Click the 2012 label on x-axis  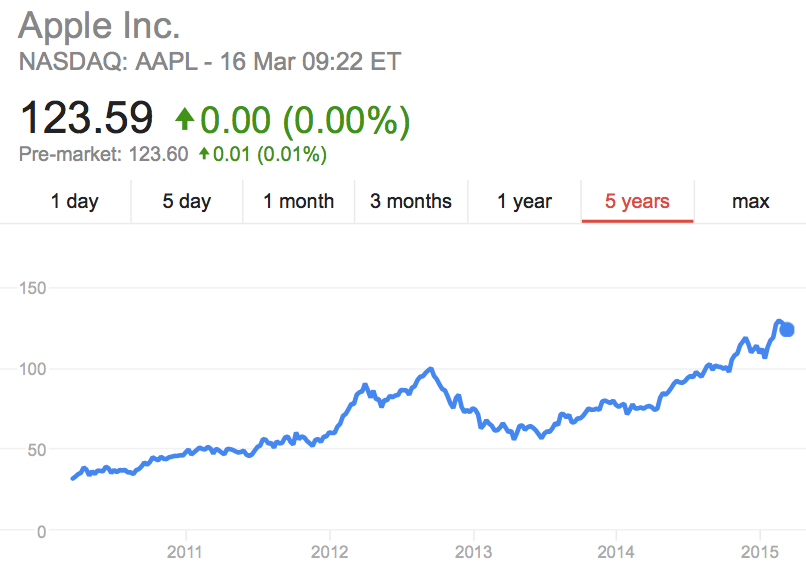tap(329, 551)
